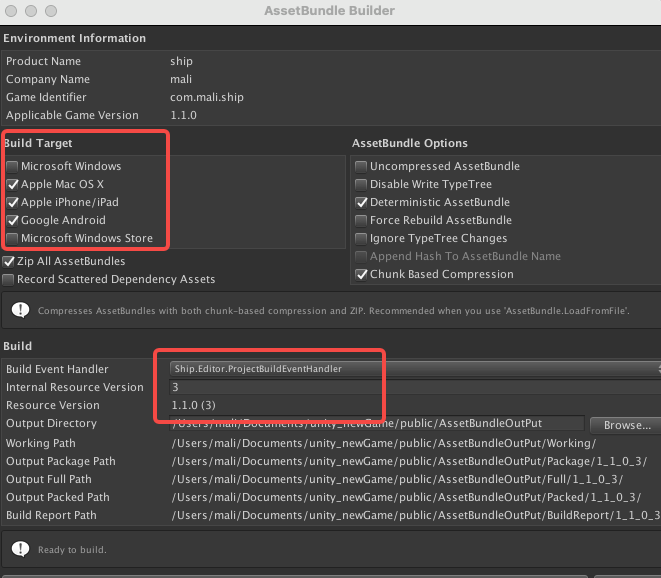Uncheck Apple iPhone/iPad build target
The height and width of the screenshot is (578, 661).
(12, 203)
